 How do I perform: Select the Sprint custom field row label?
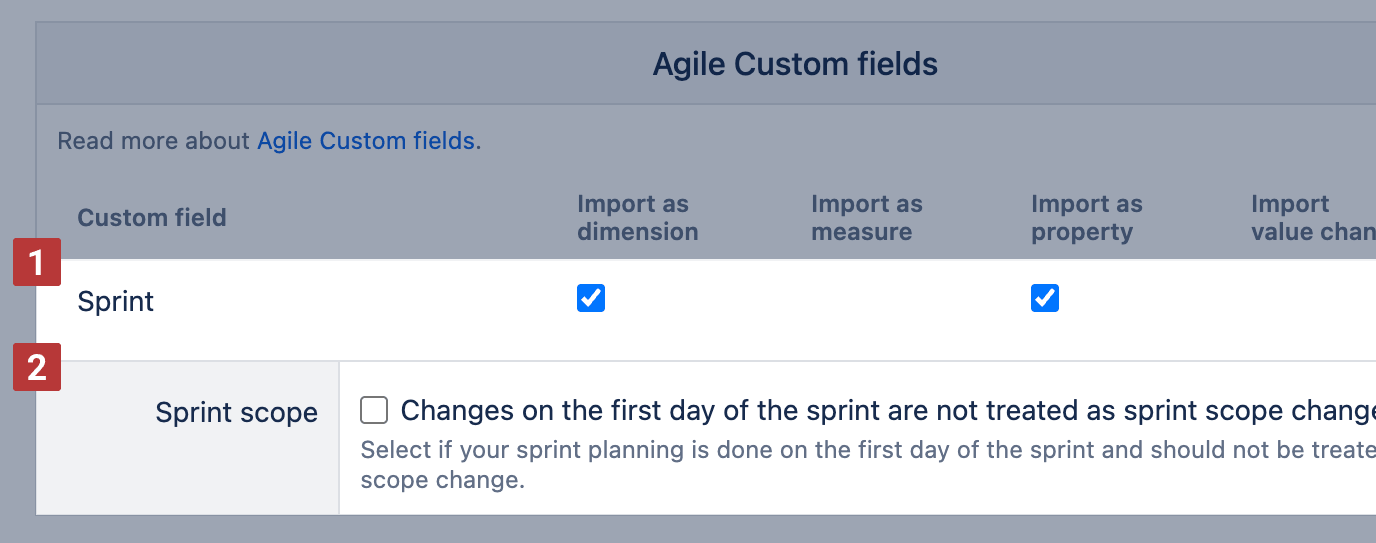[x=116, y=301]
